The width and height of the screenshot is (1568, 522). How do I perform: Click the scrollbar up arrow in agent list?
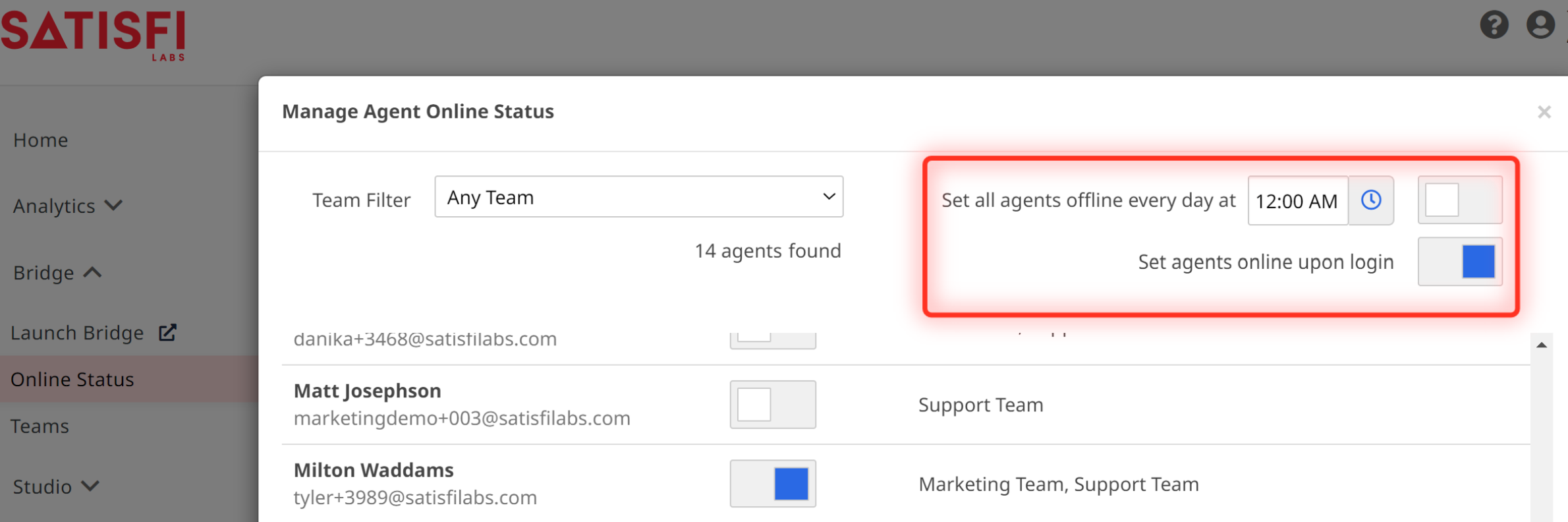point(1541,345)
